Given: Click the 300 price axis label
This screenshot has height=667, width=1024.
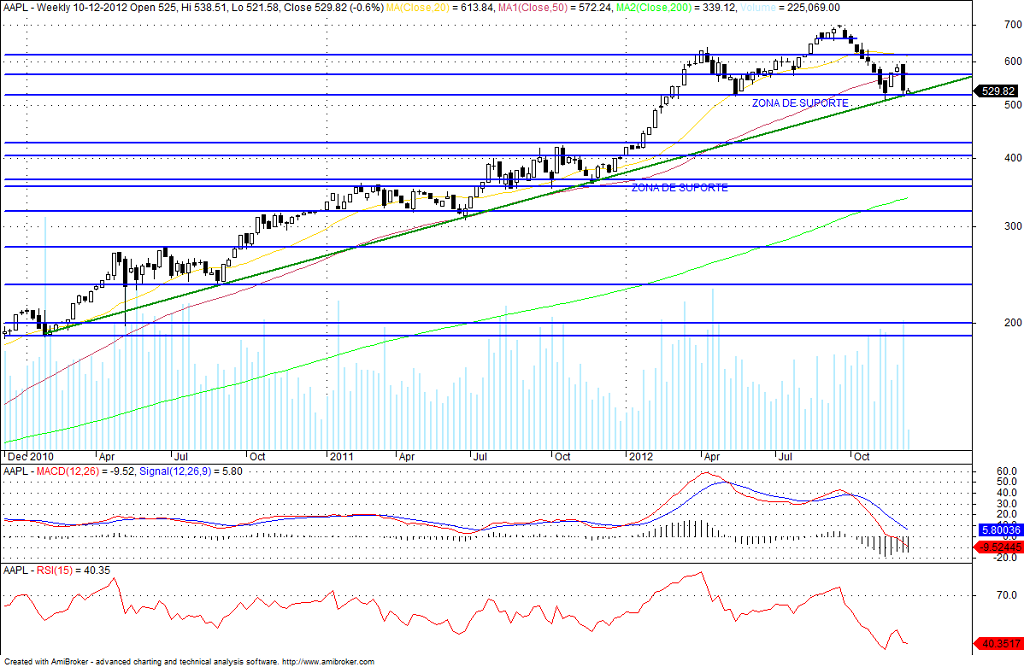Looking at the screenshot, I should 1014,226.
